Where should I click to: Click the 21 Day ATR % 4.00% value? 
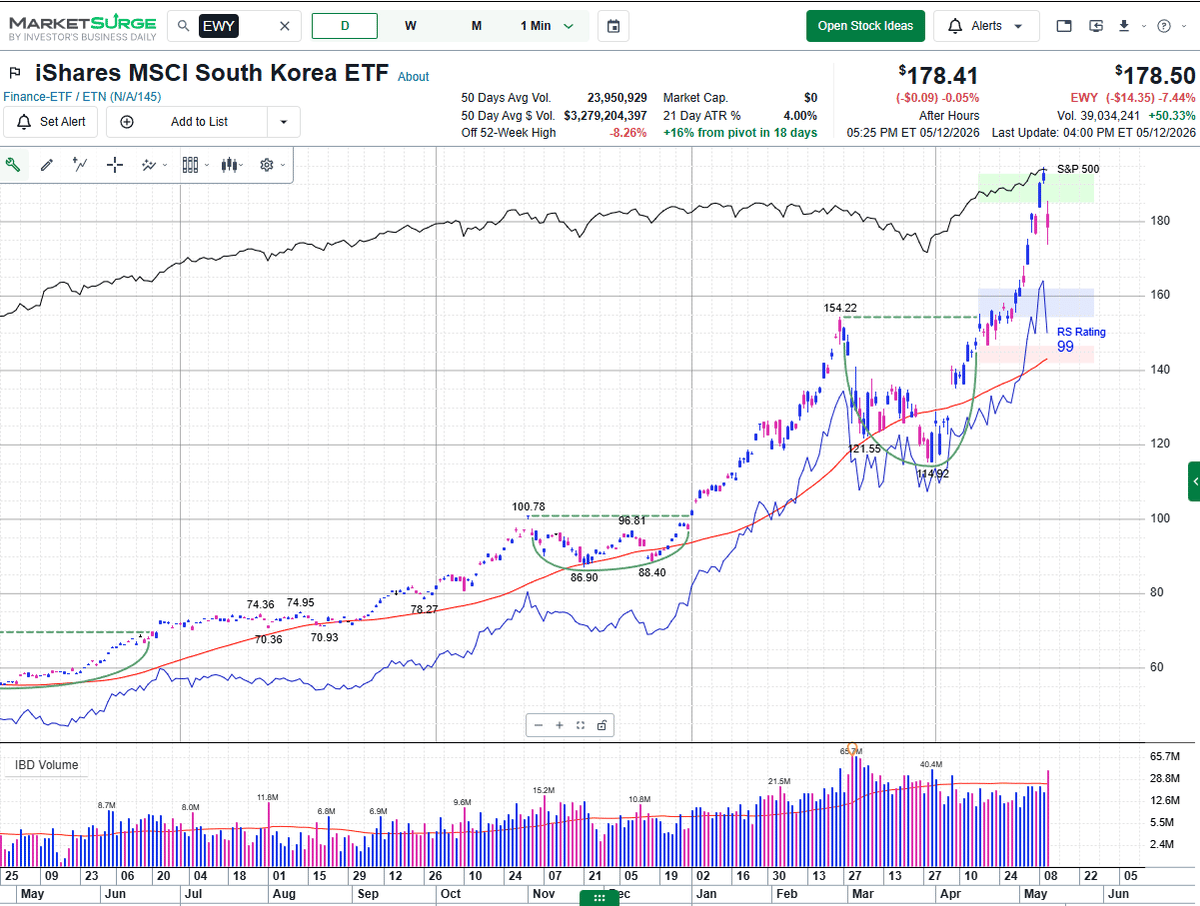click(800, 115)
